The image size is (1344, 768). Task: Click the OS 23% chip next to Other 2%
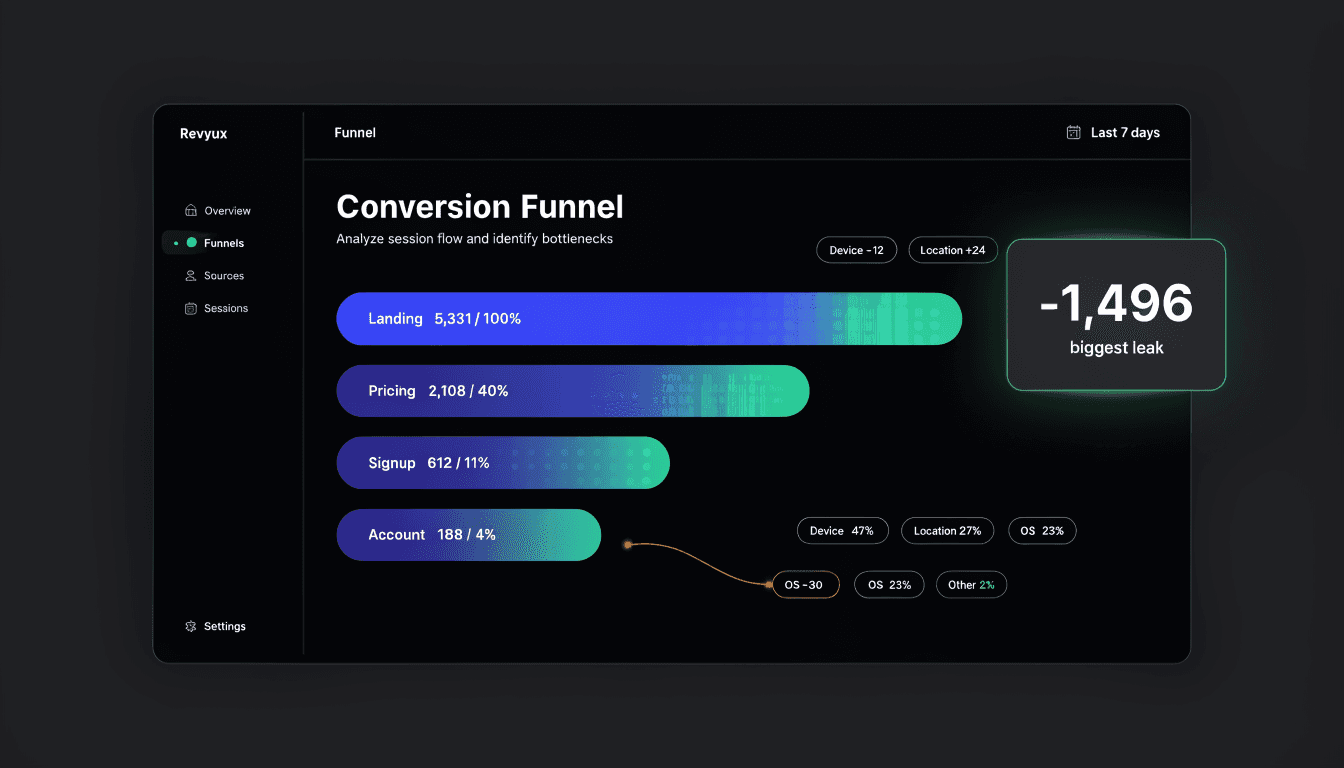[889, 585]
